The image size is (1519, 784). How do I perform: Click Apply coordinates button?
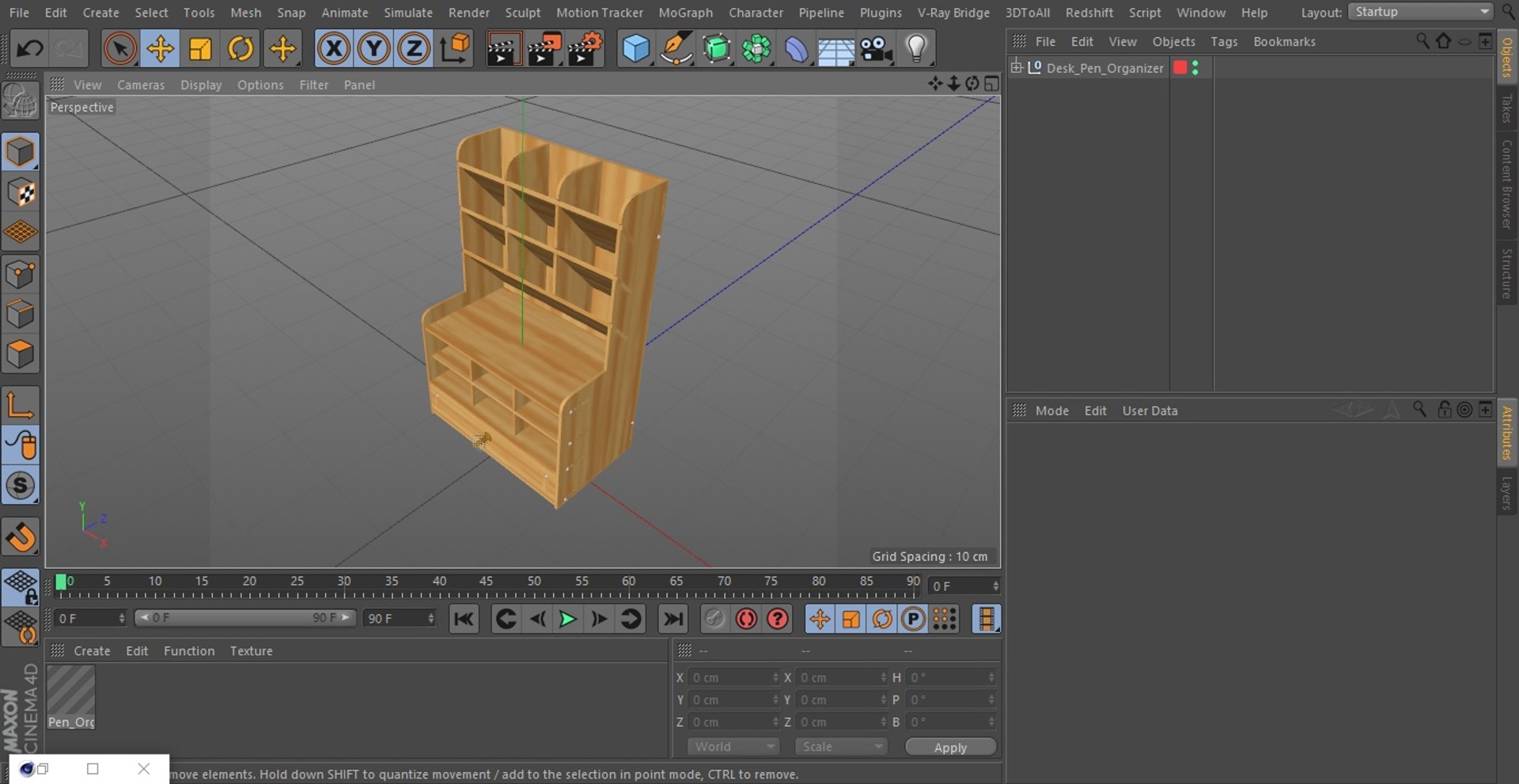[x=950, y=747]
